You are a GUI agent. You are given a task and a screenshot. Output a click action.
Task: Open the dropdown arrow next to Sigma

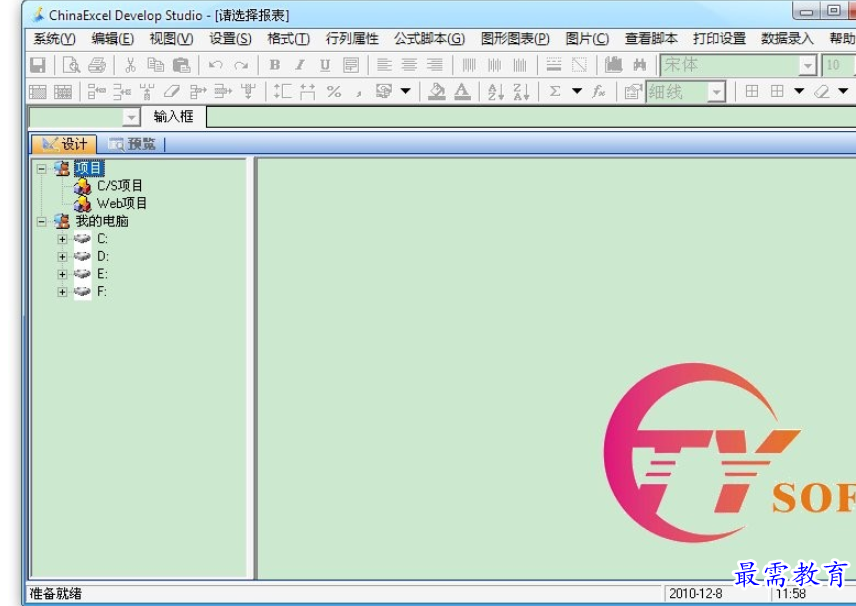(576, 91)
